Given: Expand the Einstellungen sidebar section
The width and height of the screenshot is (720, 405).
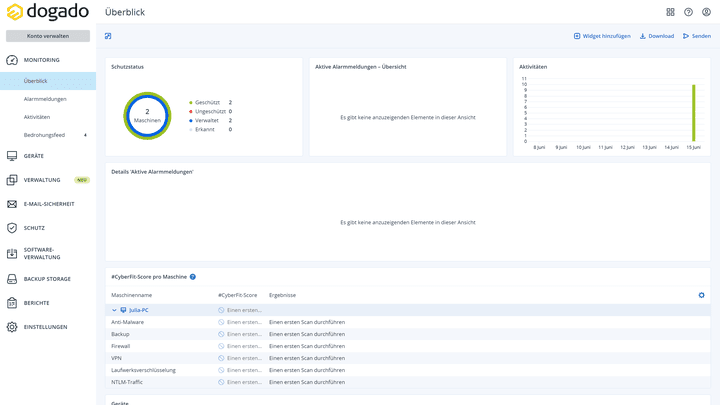Looking at the screenshot, I should pos(45,327).
